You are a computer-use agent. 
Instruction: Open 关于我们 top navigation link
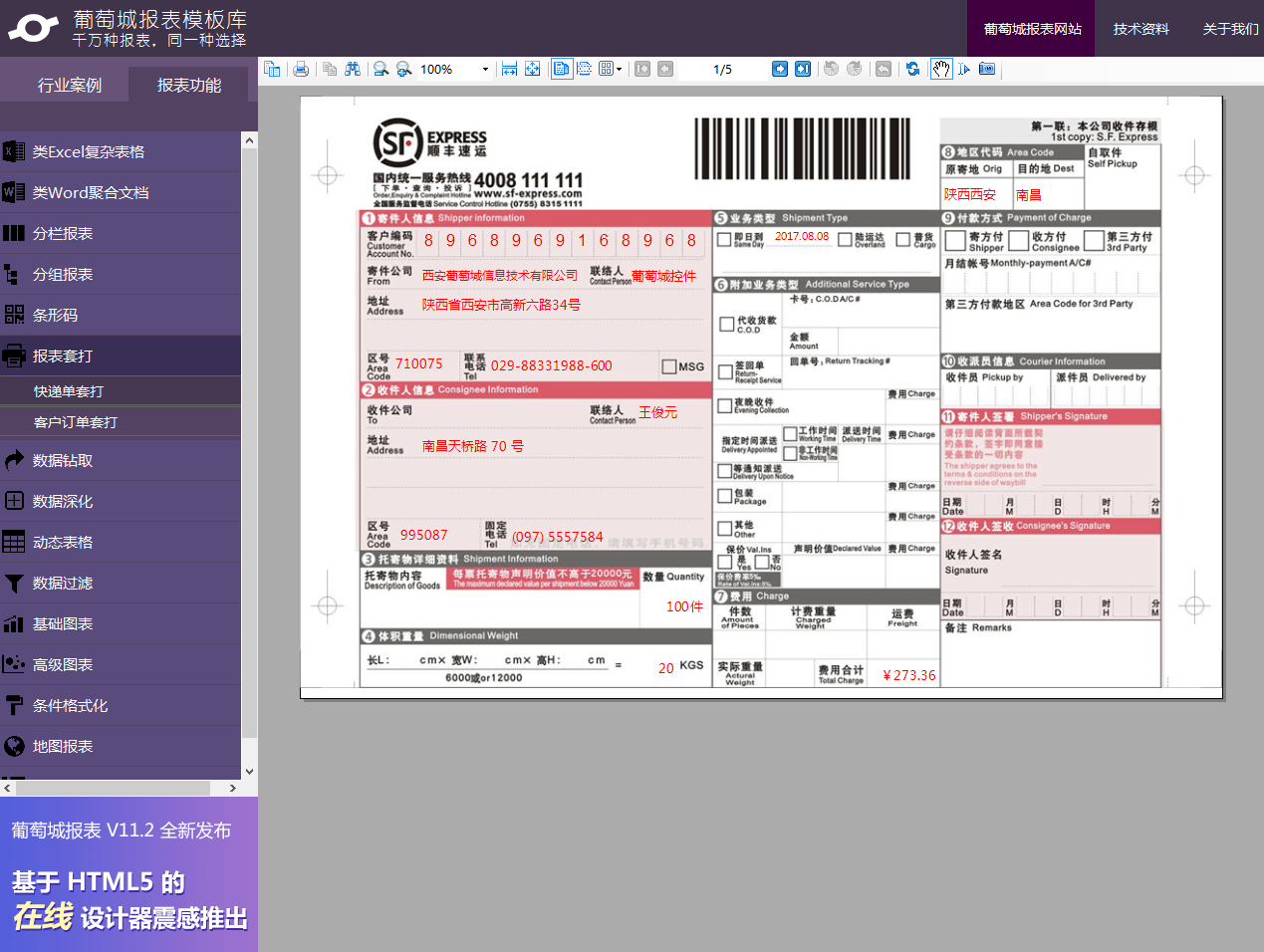(1230, 29)
